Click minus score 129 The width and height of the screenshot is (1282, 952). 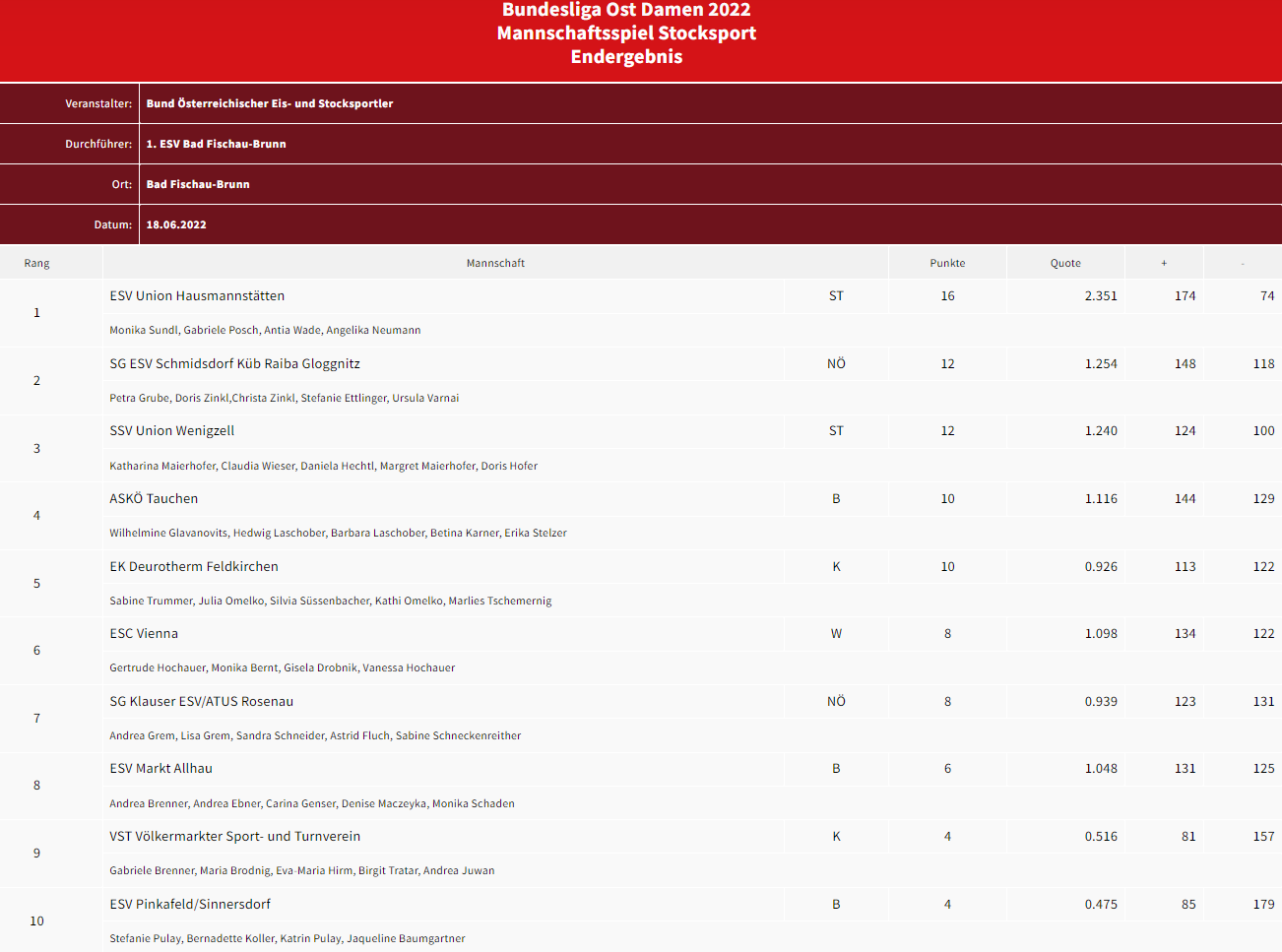coord(1264,498)
